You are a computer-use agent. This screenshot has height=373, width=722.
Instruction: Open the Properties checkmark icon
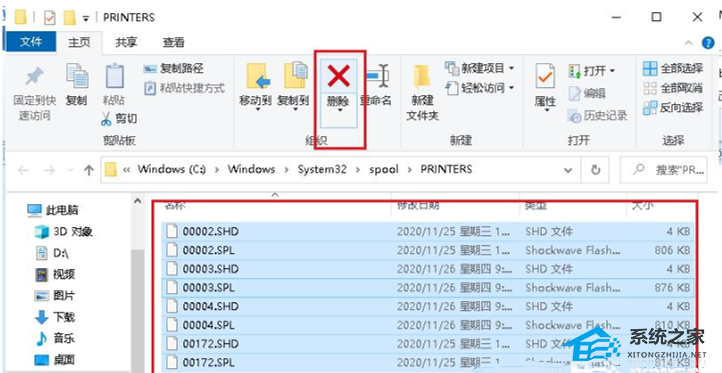[545, 76]
